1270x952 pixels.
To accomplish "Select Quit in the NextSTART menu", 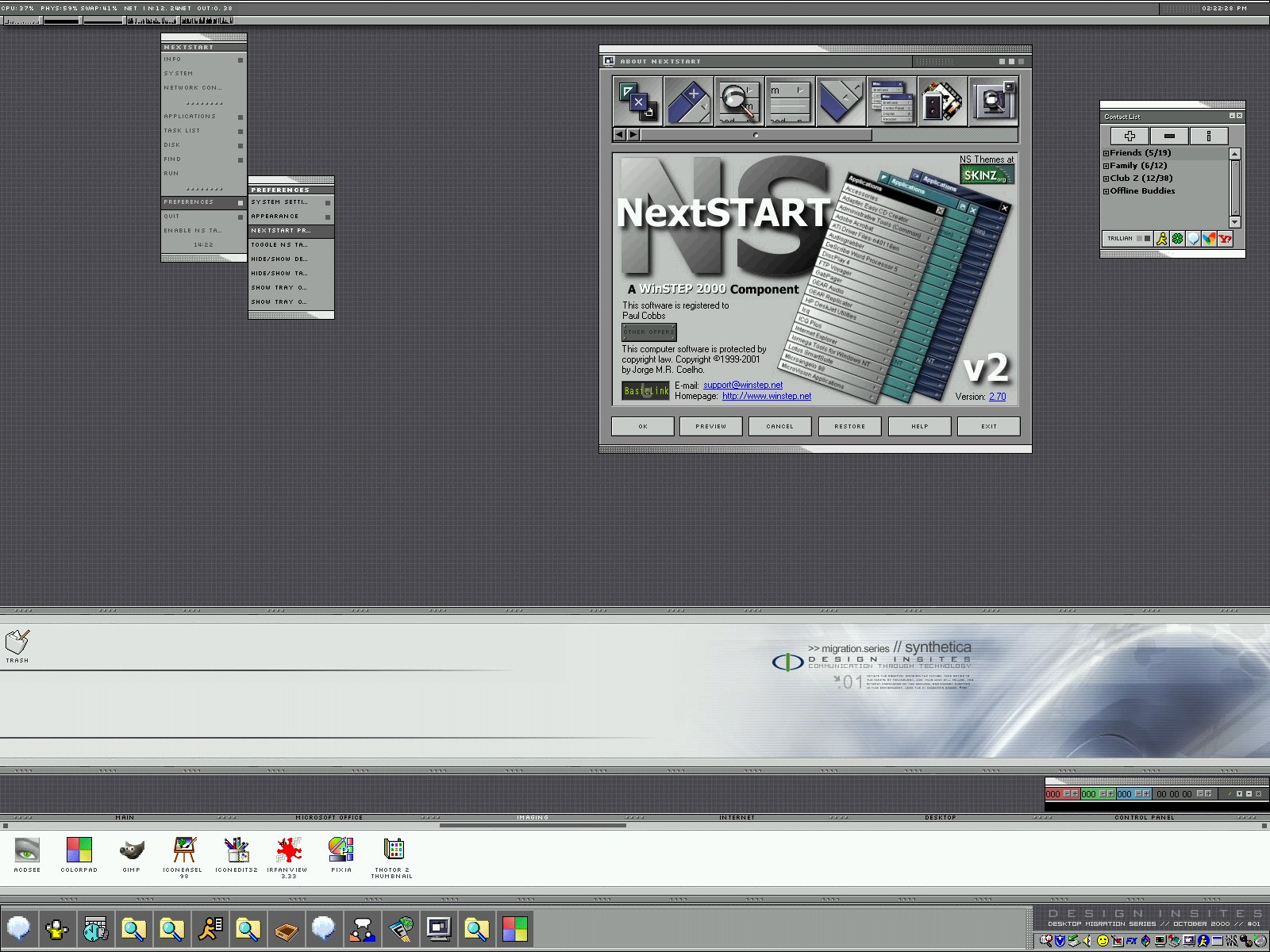I will pyautogui.click(x=203, y=217).
